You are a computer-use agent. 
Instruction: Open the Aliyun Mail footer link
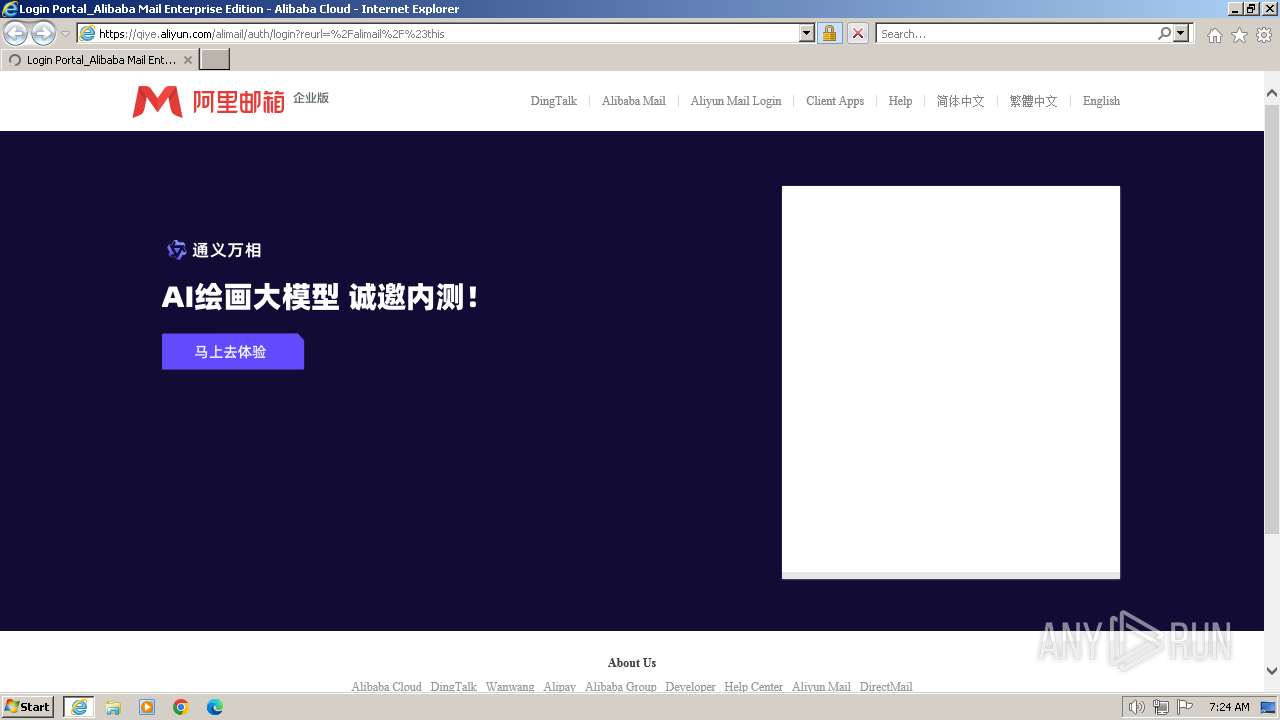[x=821, y=687]
